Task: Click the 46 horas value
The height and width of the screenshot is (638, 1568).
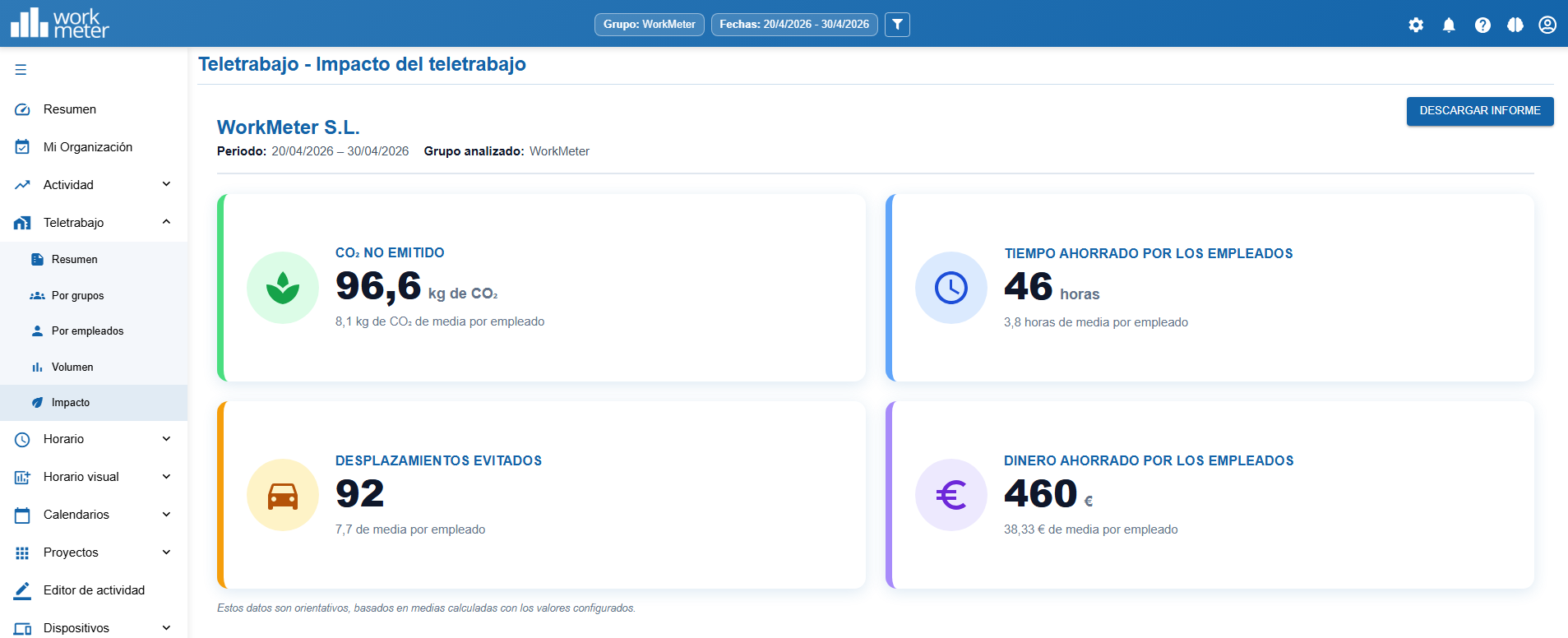Action: click(x=1052, y=288)
